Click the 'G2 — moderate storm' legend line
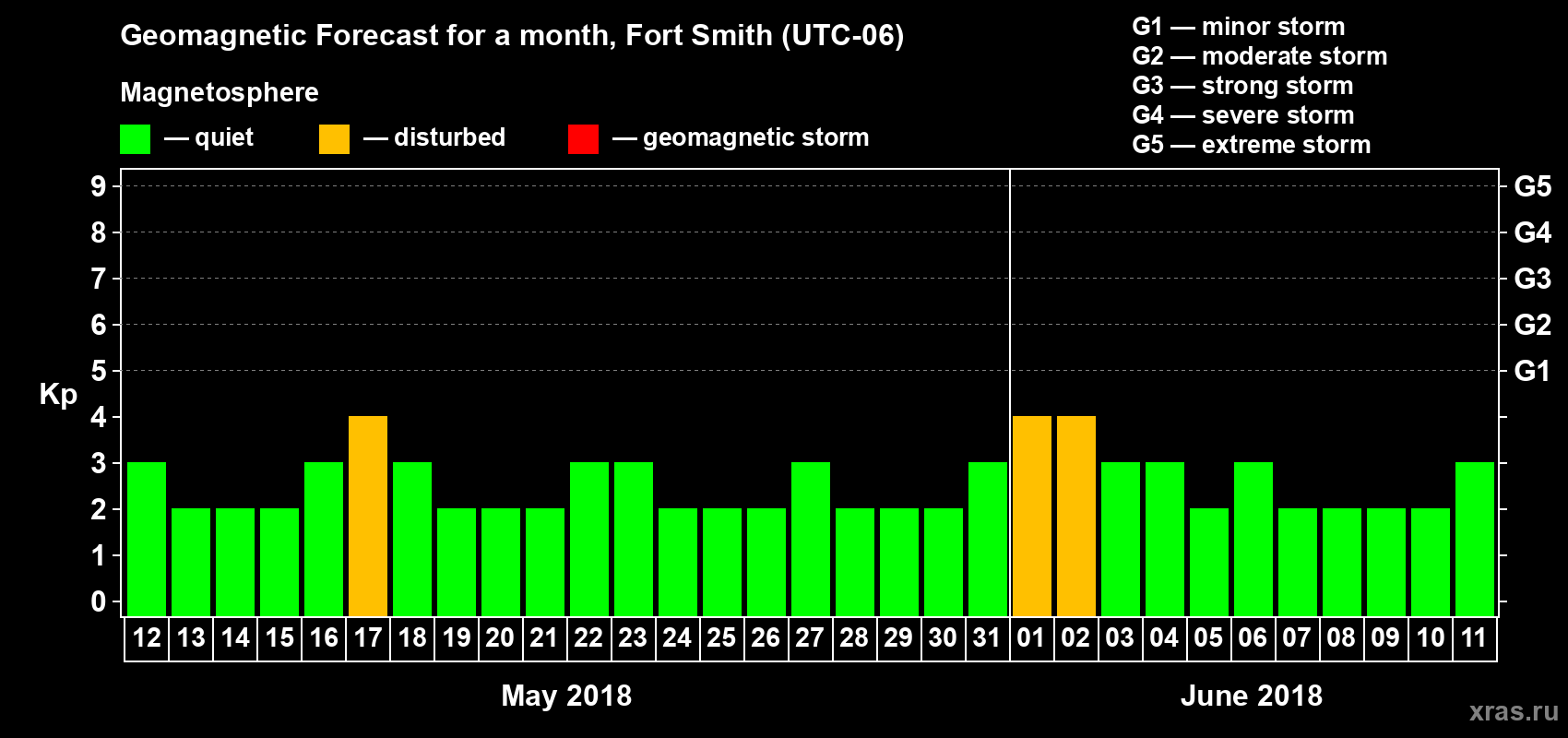Image resolution: width=1568 pixels, height=738 pixels. [1260, 56]
